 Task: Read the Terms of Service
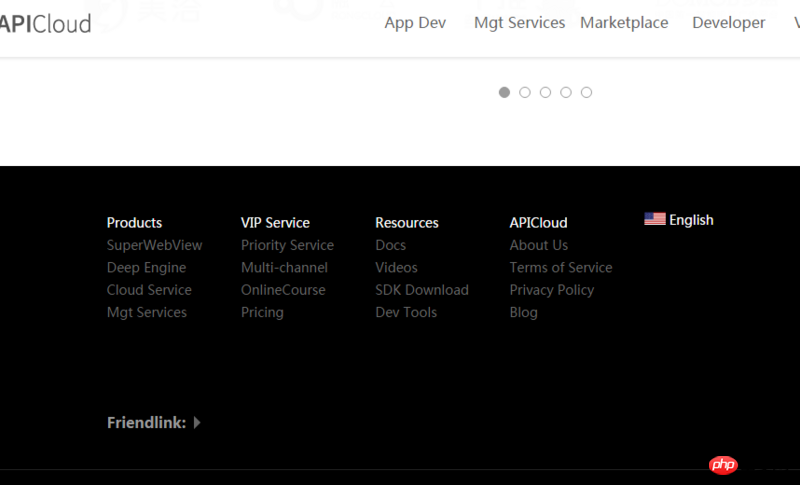coord(561,267)
